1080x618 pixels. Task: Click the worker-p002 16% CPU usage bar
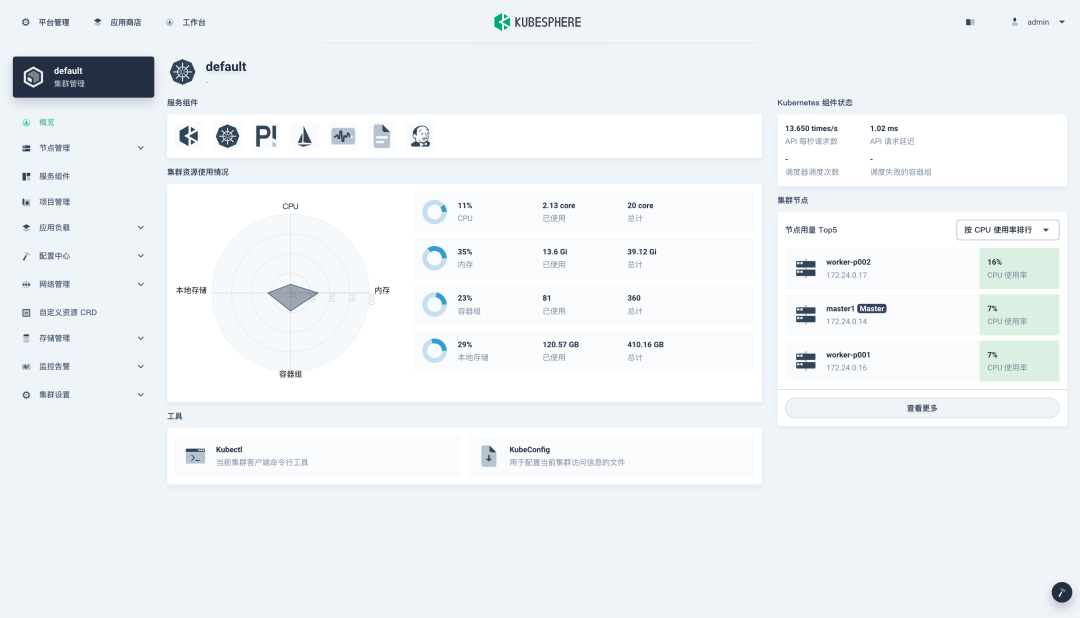[1019, 268]
